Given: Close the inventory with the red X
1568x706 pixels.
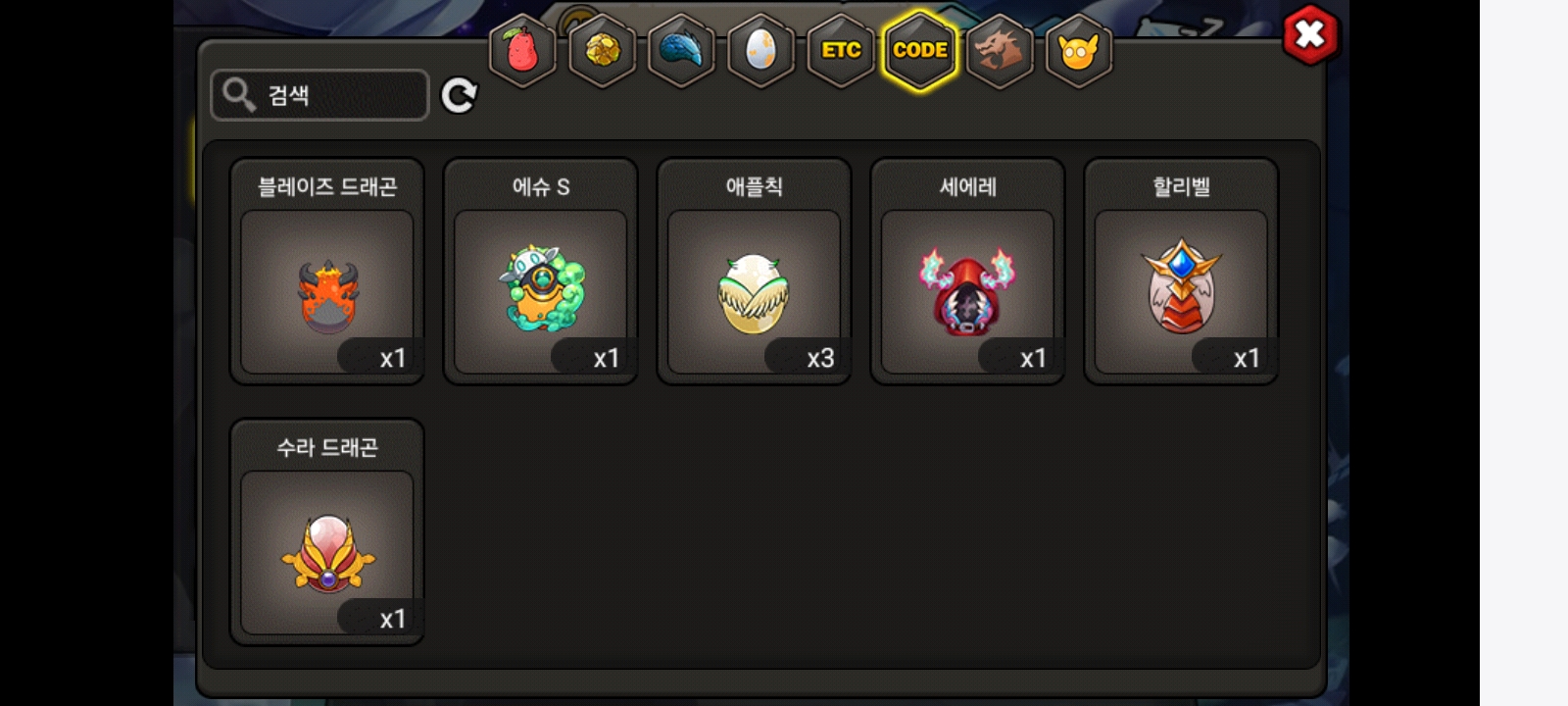Looking at the screenshot, I should (1310, 35).
